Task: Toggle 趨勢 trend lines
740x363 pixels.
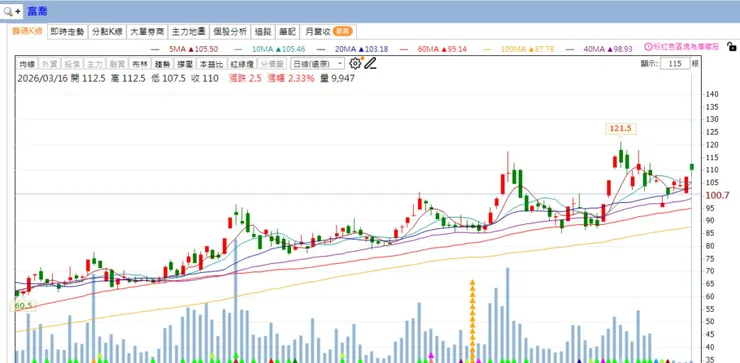Action: (162, 64)
